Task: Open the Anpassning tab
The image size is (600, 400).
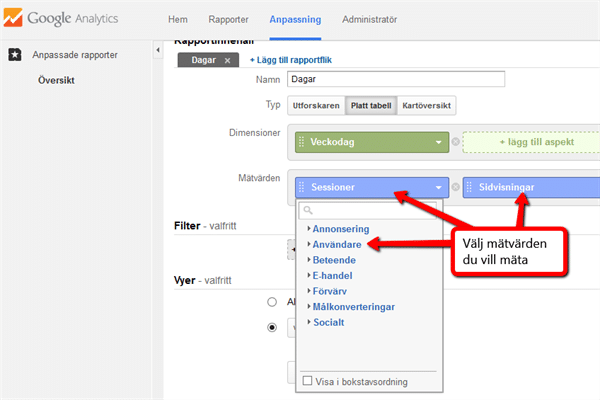Action: [295, 20]
